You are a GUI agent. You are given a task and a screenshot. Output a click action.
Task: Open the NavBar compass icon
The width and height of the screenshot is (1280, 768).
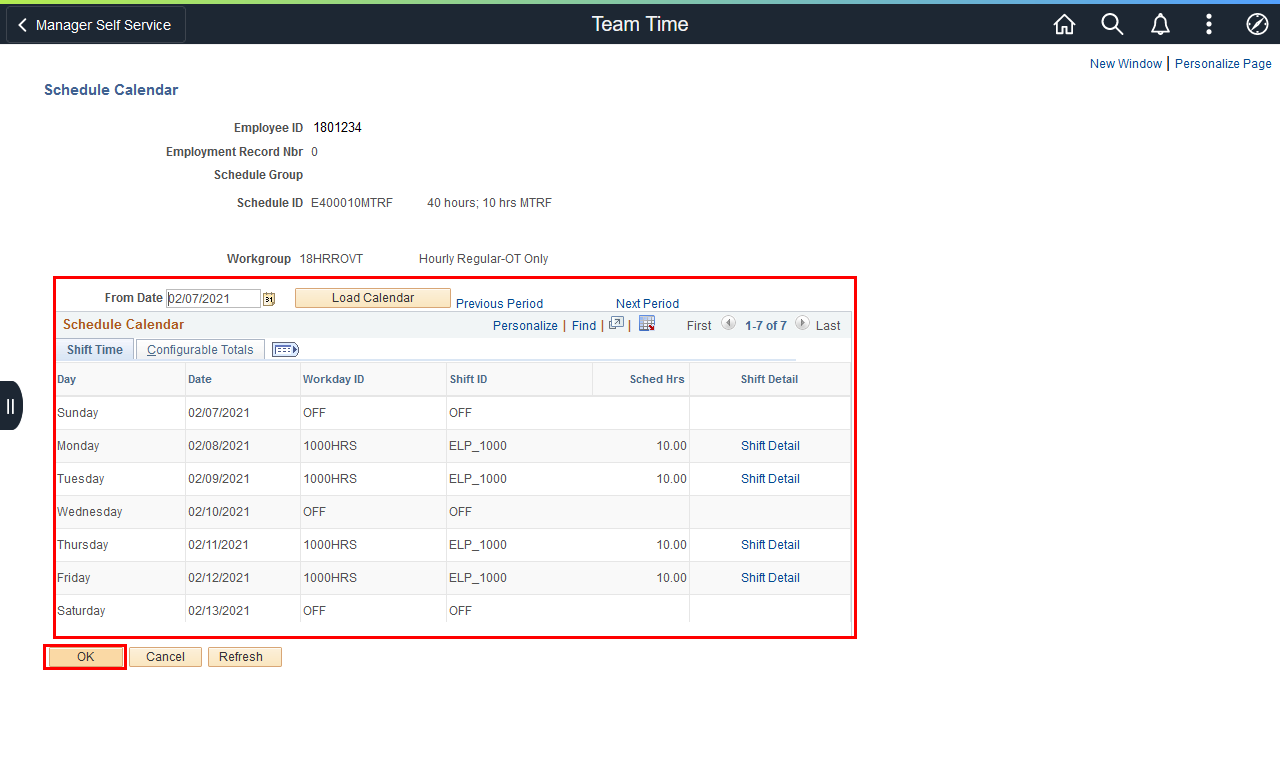(1257, 24)
